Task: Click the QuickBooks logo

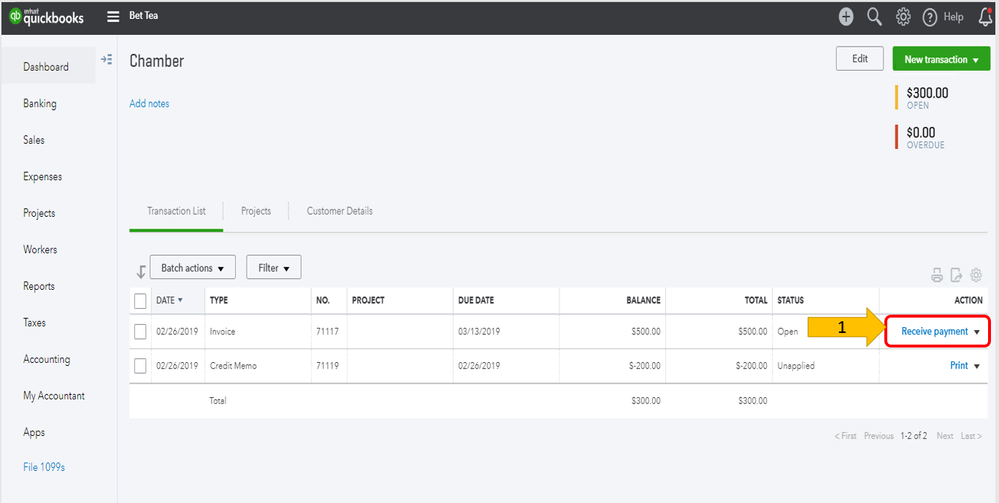Action: tap(47, 17)
